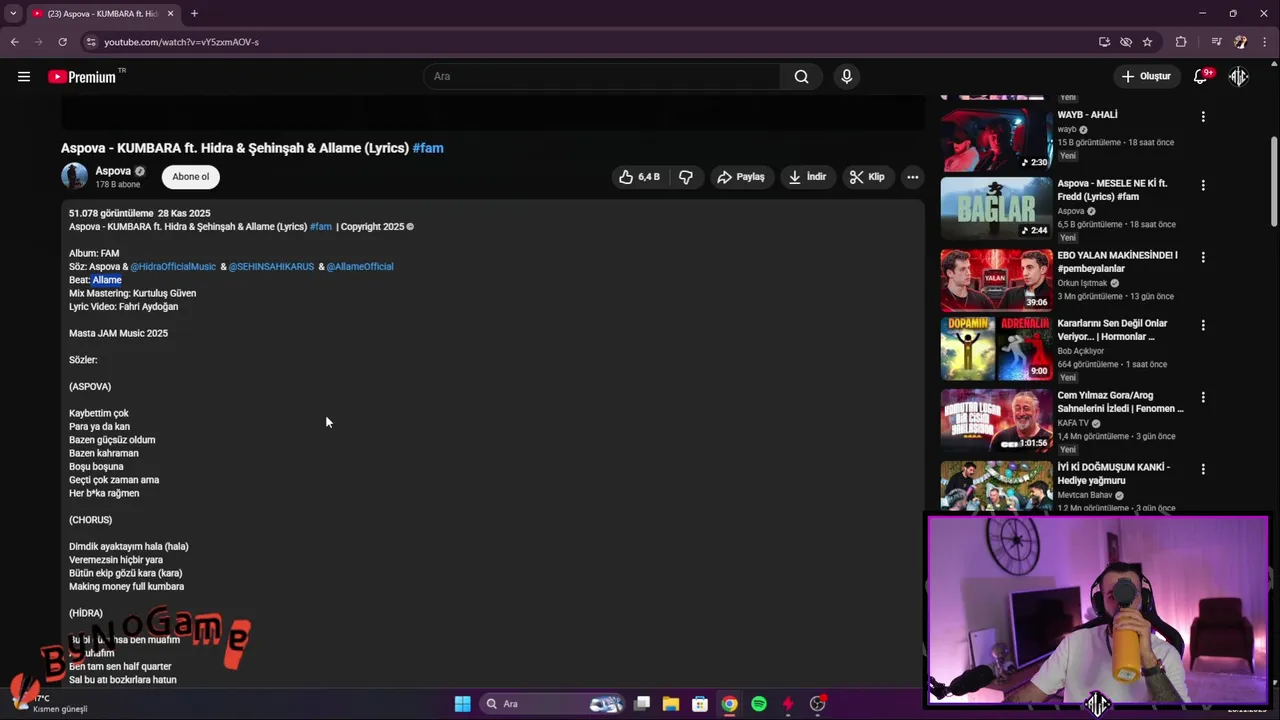Click the address bar URL
Viewport: 1280px width, 720px height.
(181, 42)
